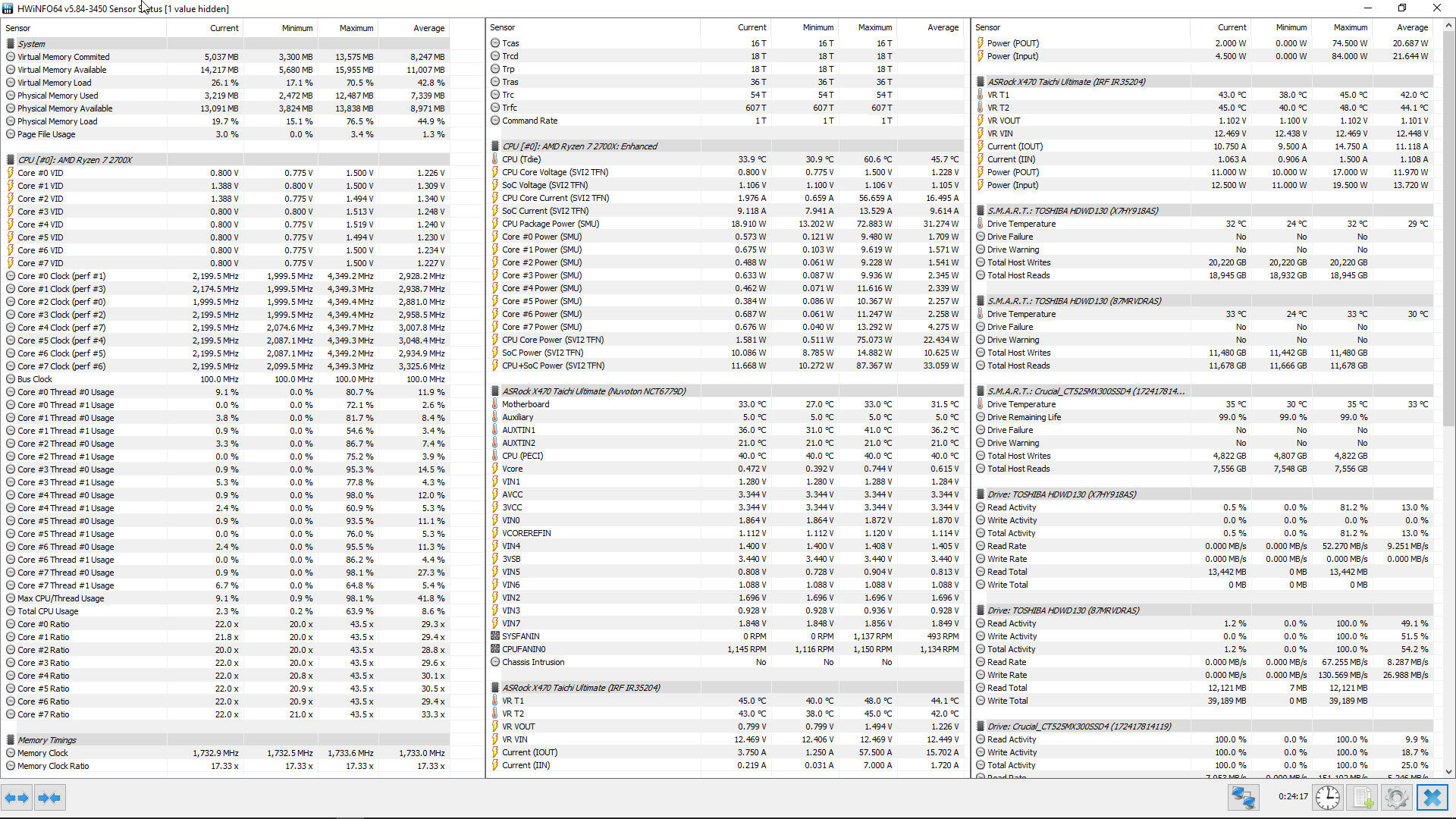Select the Core #3 Clock (perf #2) row

(x=226, y=315)
